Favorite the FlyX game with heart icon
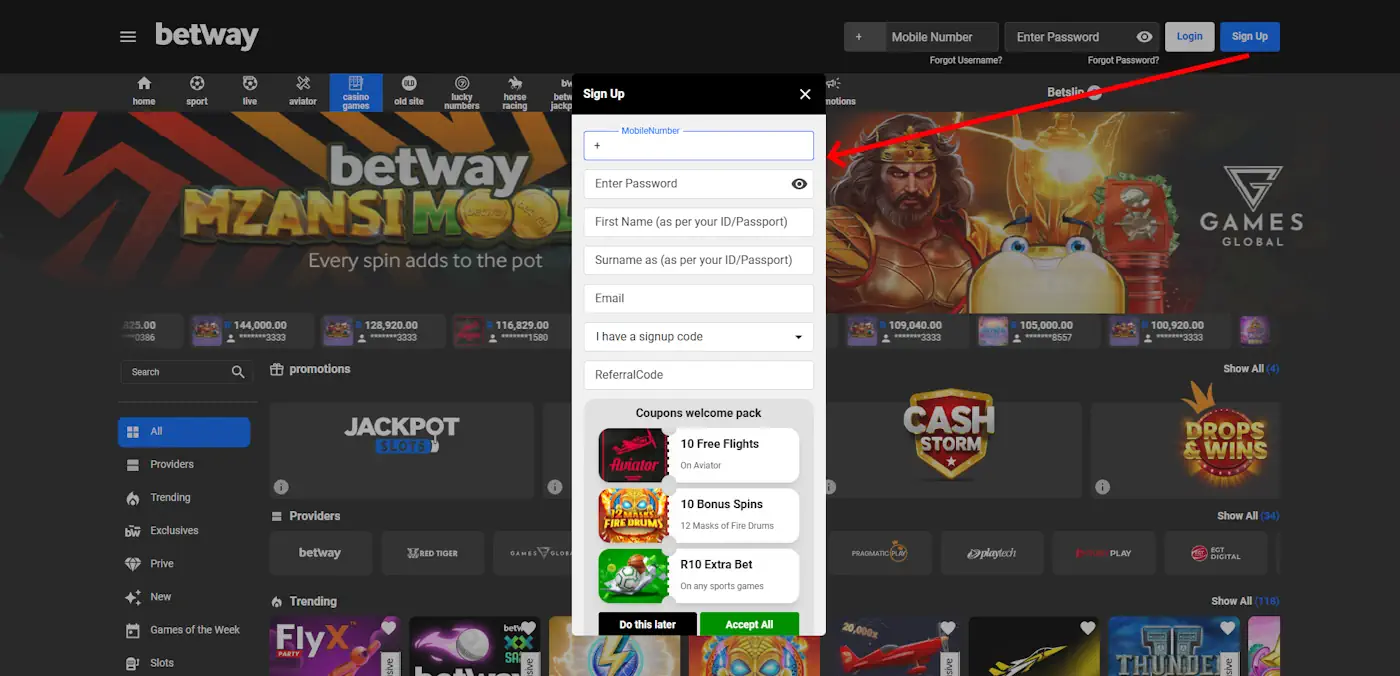Image resolution: width=1400 pixels, height=676 pixels. pyautogui.click(x=389, y=628)
